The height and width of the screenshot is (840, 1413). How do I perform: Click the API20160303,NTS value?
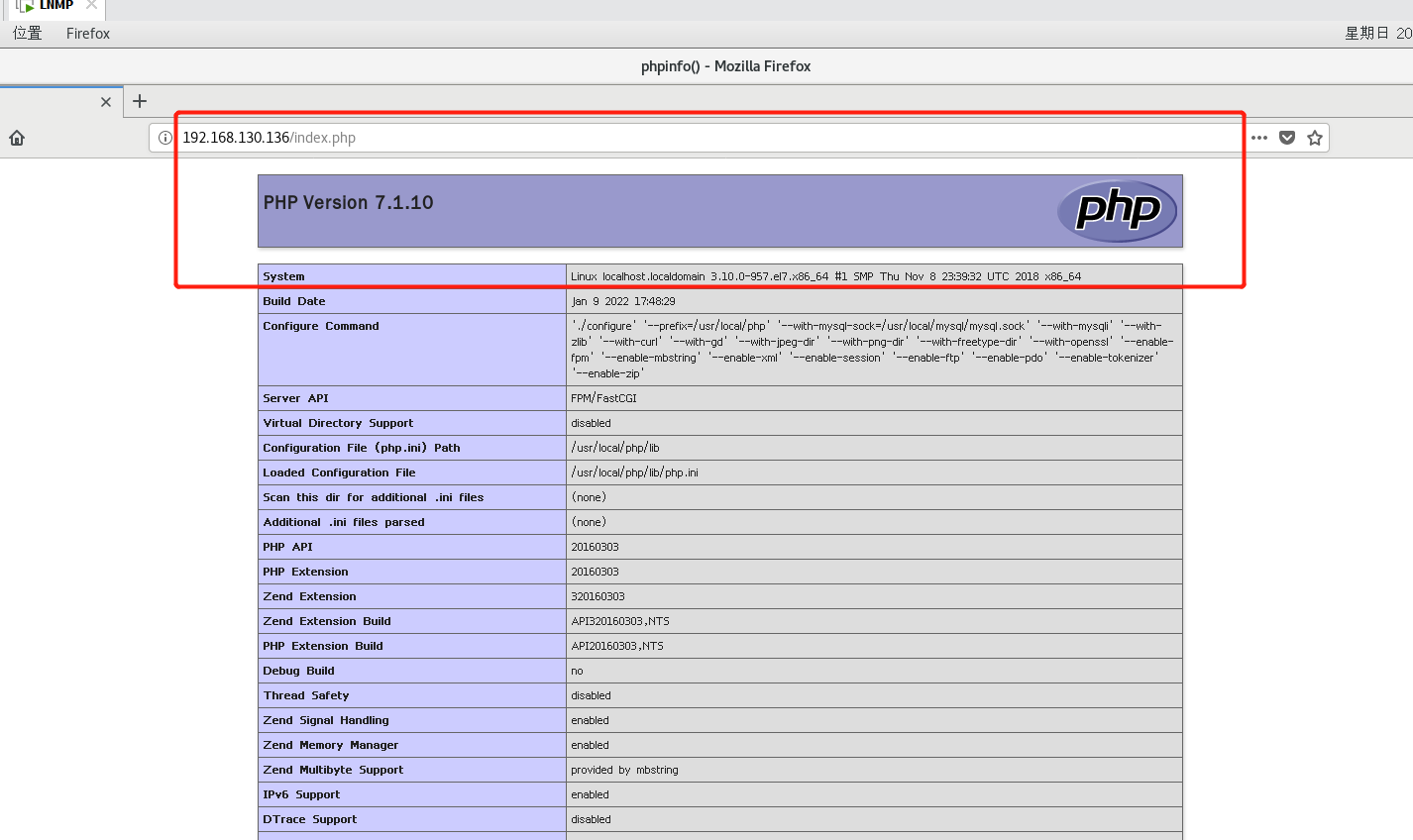pos(617,646)
